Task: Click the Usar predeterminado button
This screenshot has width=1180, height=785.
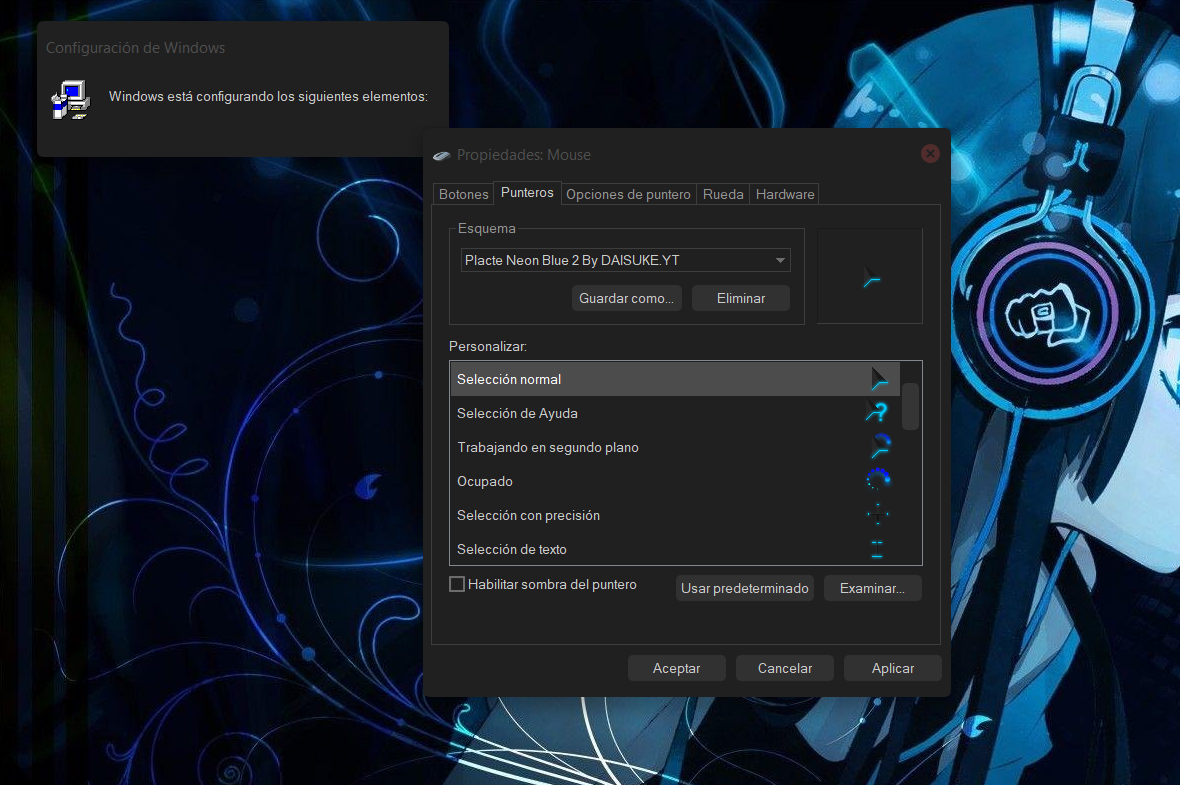Action: [x=744, y=588]
